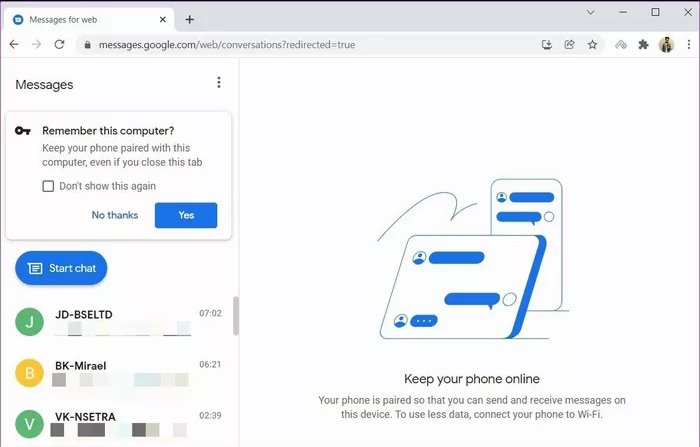Click the browser forward arrow
This screenshot has height=447, width=700.
coord(37,44)
